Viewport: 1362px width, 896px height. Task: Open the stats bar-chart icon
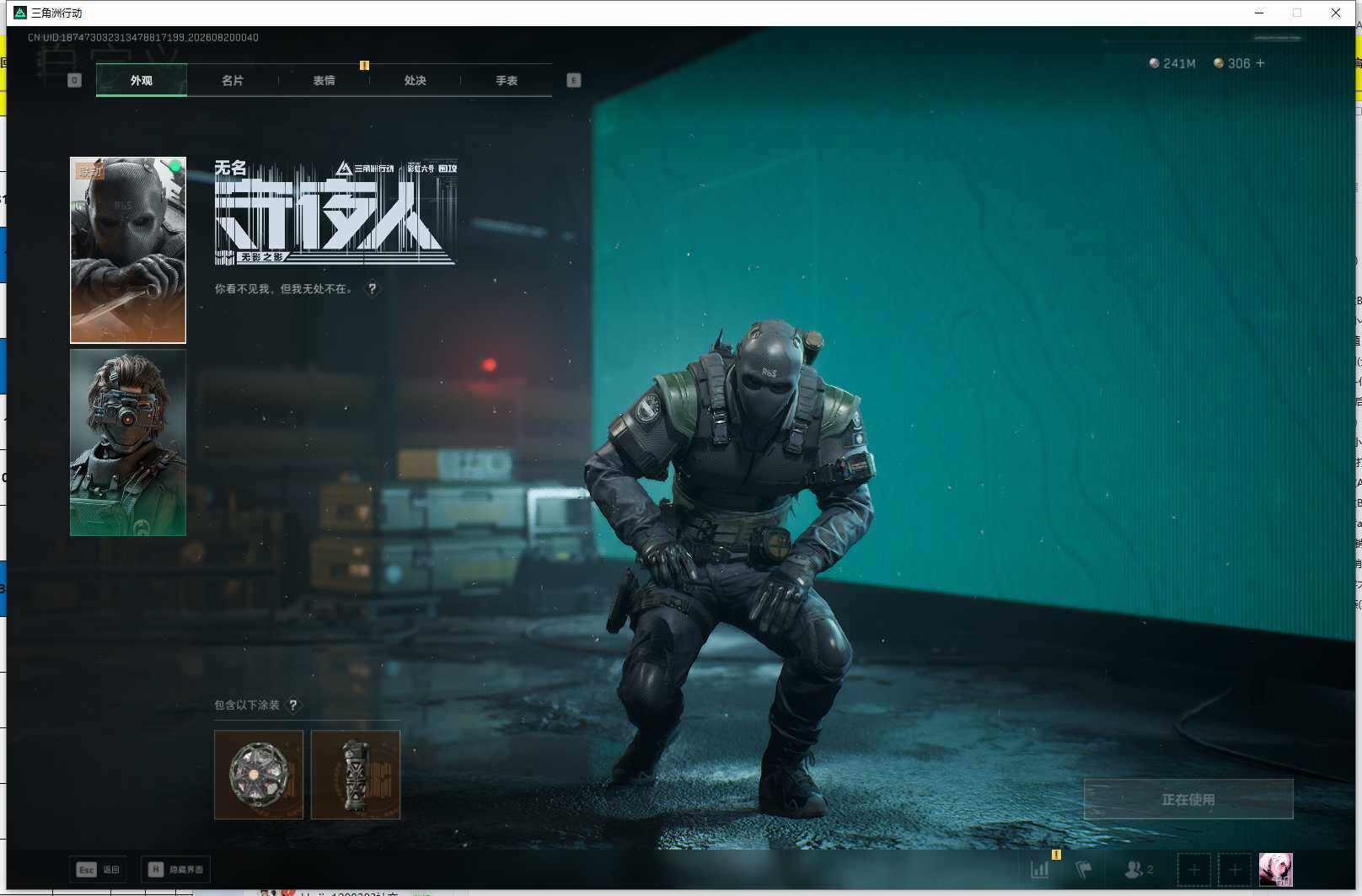coord(1040,869)
